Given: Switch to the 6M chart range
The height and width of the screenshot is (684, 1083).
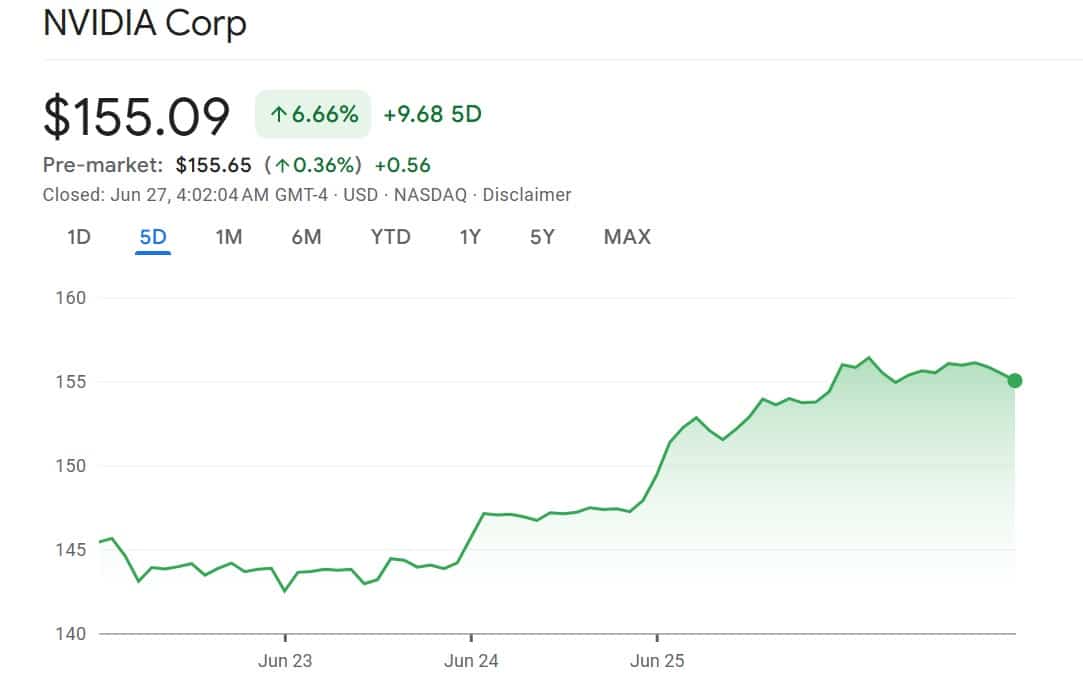Looking at the screenshot, I should click(x=306, y=237).
